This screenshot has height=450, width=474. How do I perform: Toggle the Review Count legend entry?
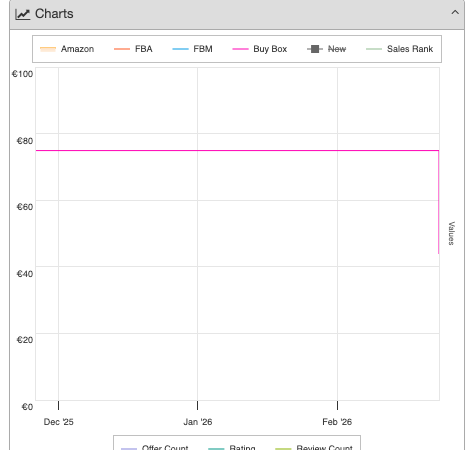click(314, 447)
